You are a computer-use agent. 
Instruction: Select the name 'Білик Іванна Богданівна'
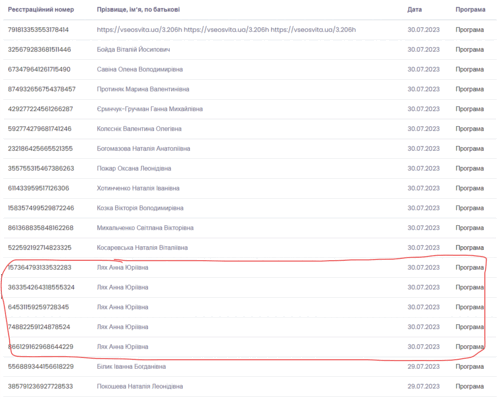click(x=131, y=367)
